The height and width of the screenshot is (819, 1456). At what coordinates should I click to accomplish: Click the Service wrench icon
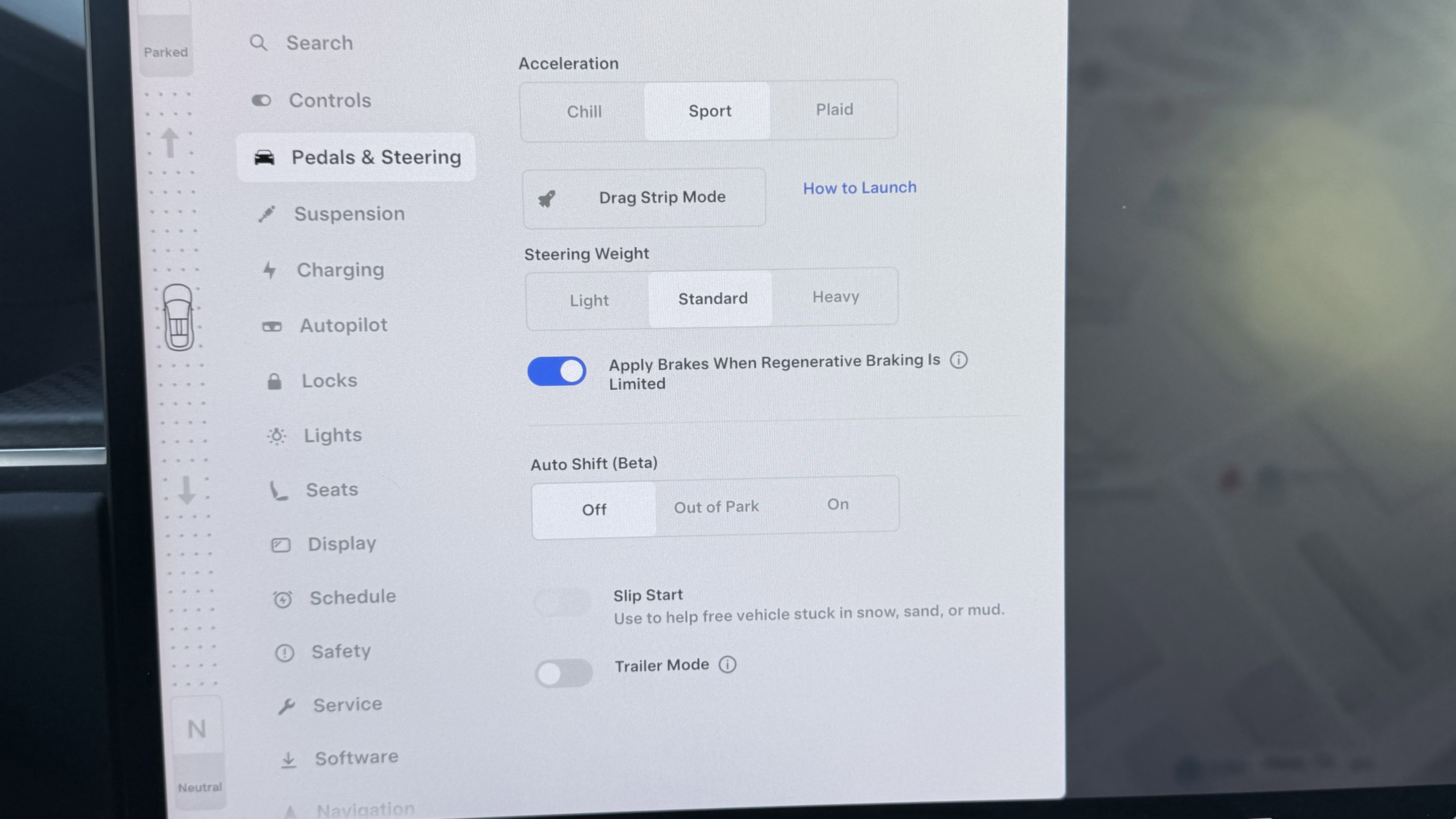(x=287, y=706)
